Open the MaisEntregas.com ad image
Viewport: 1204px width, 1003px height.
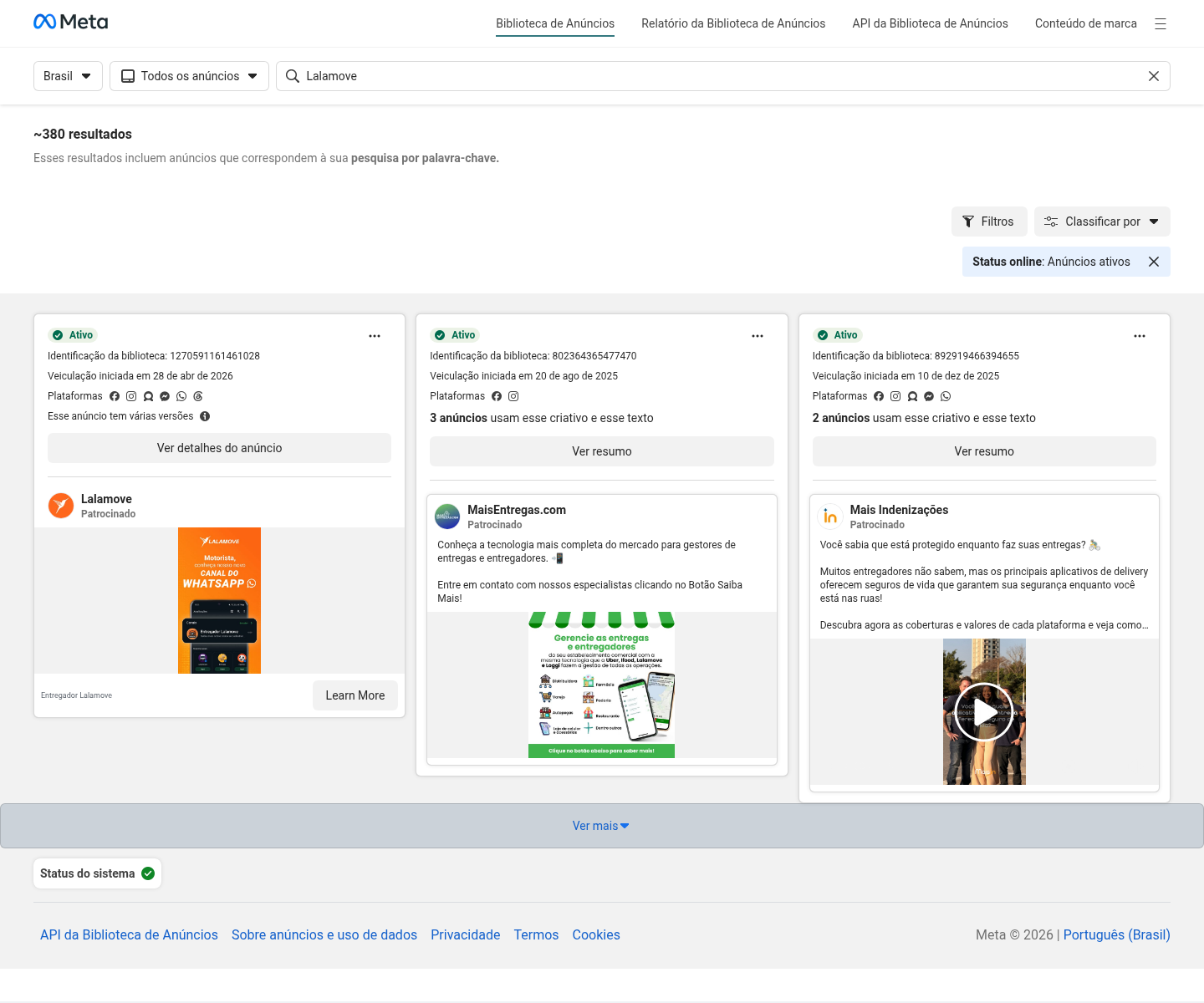[x=601, y=685]
